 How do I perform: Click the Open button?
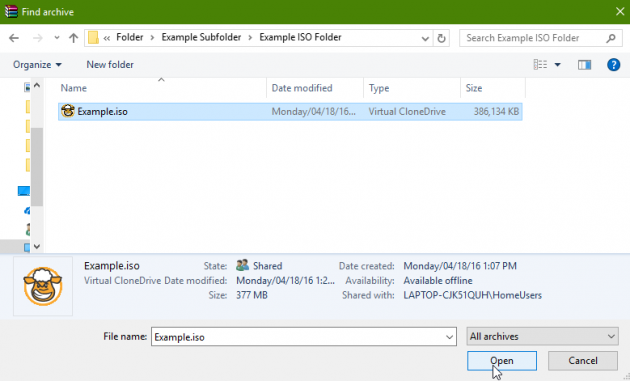[501, 361]
